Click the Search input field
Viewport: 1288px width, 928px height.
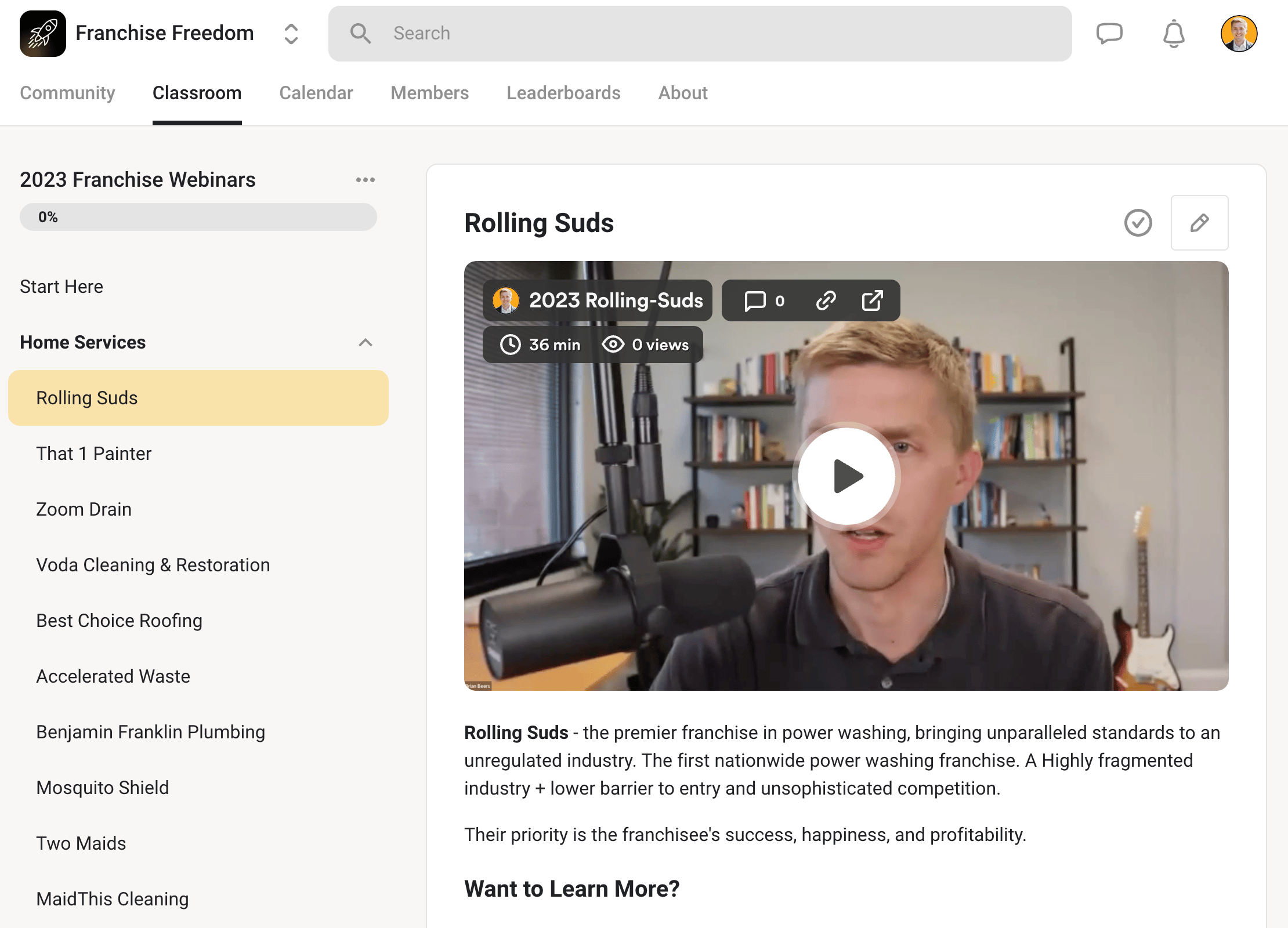[x=700, y=34]
